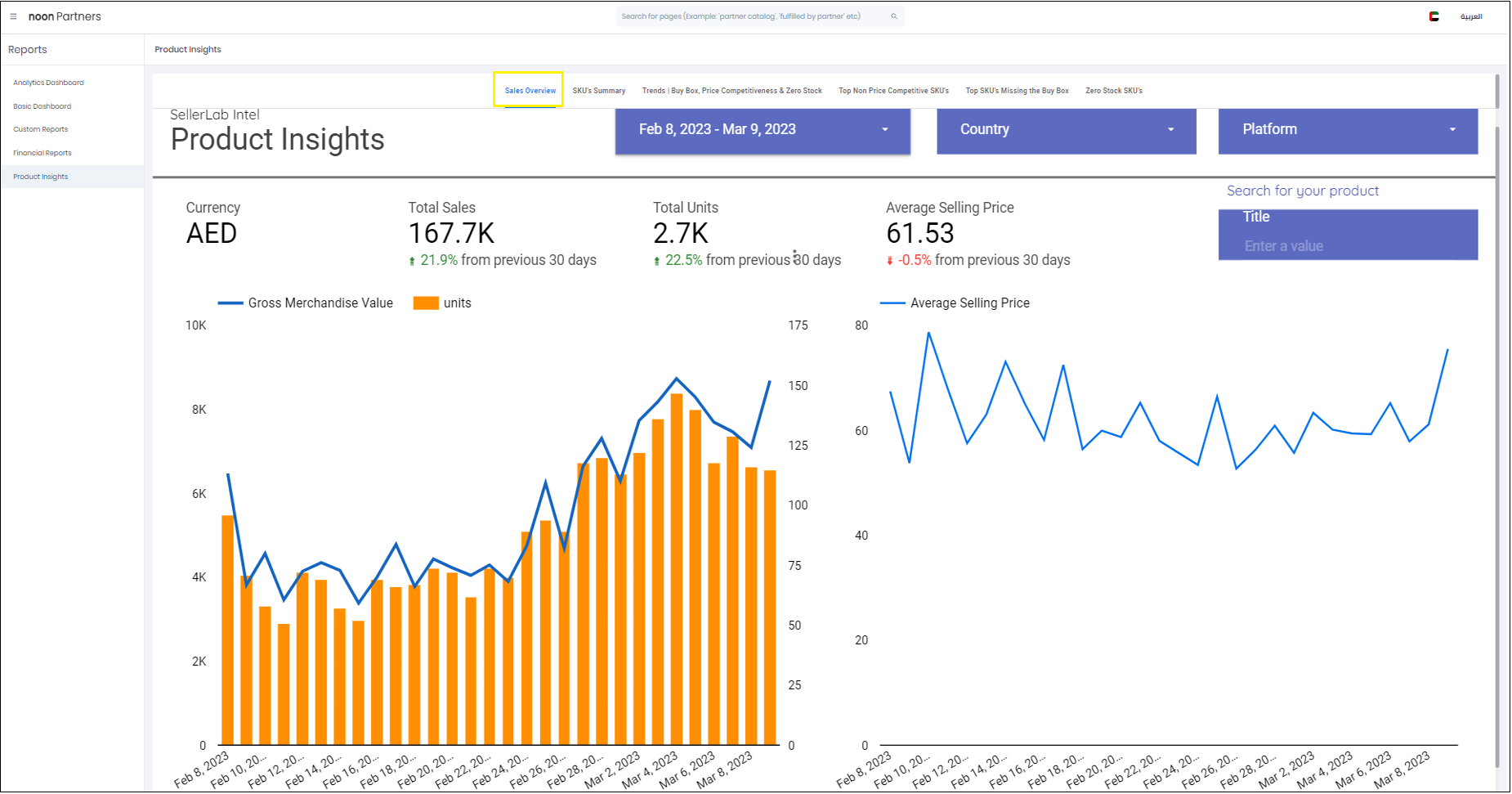Open the hamburger menu beside noon Partners
Screen dimensions: 1512x794
pyautogui.click(x=13, y=16)
